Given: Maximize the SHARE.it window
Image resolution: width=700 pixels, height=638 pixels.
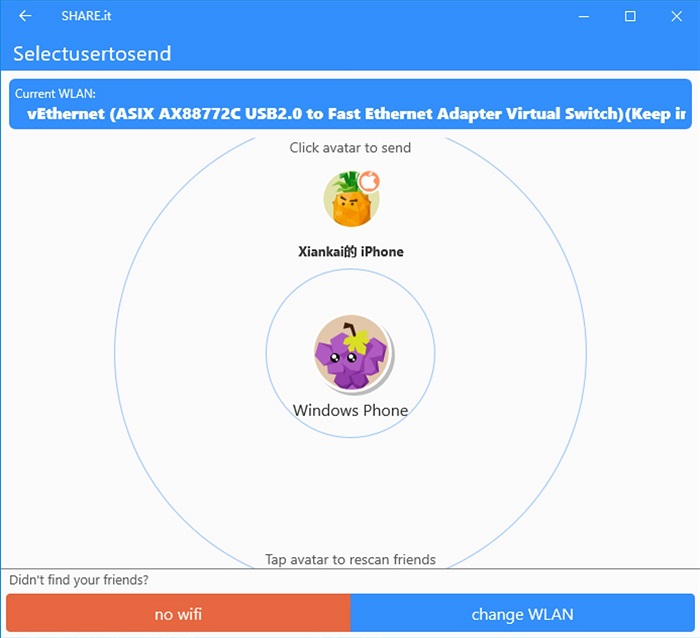Looking at the screenshot, I should click(630, 17).
